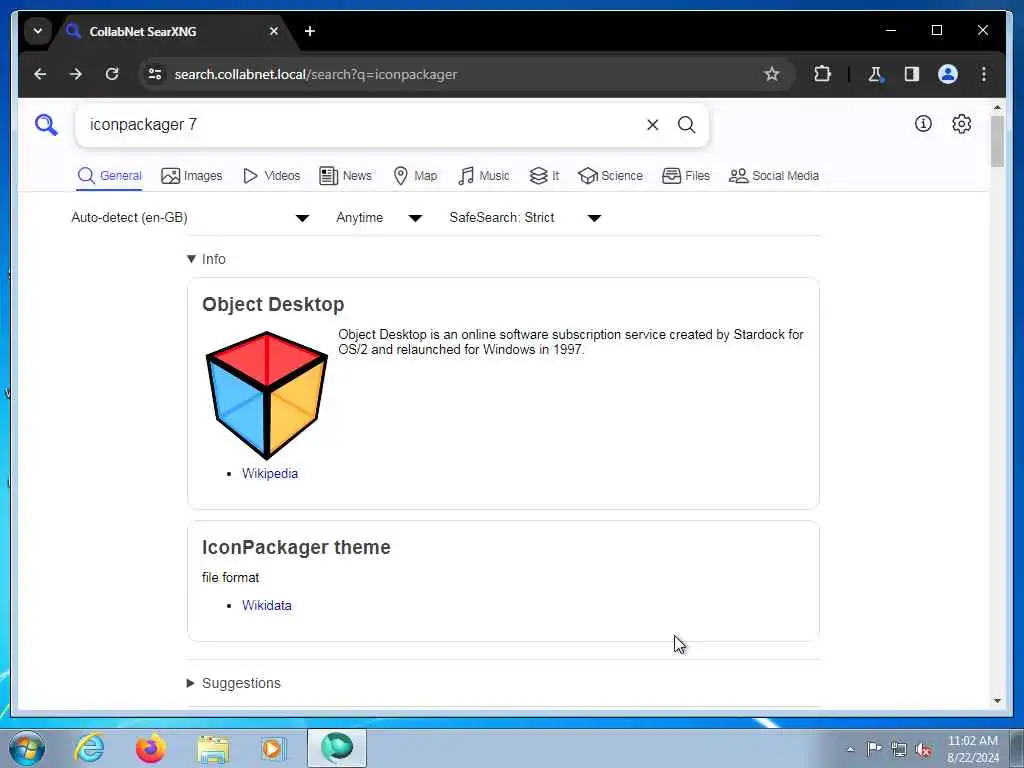Screen dimensions: 1024x768
Task: Open the Extensions puzzle icon
Action: pyautogui.click(x=822, y=74)
